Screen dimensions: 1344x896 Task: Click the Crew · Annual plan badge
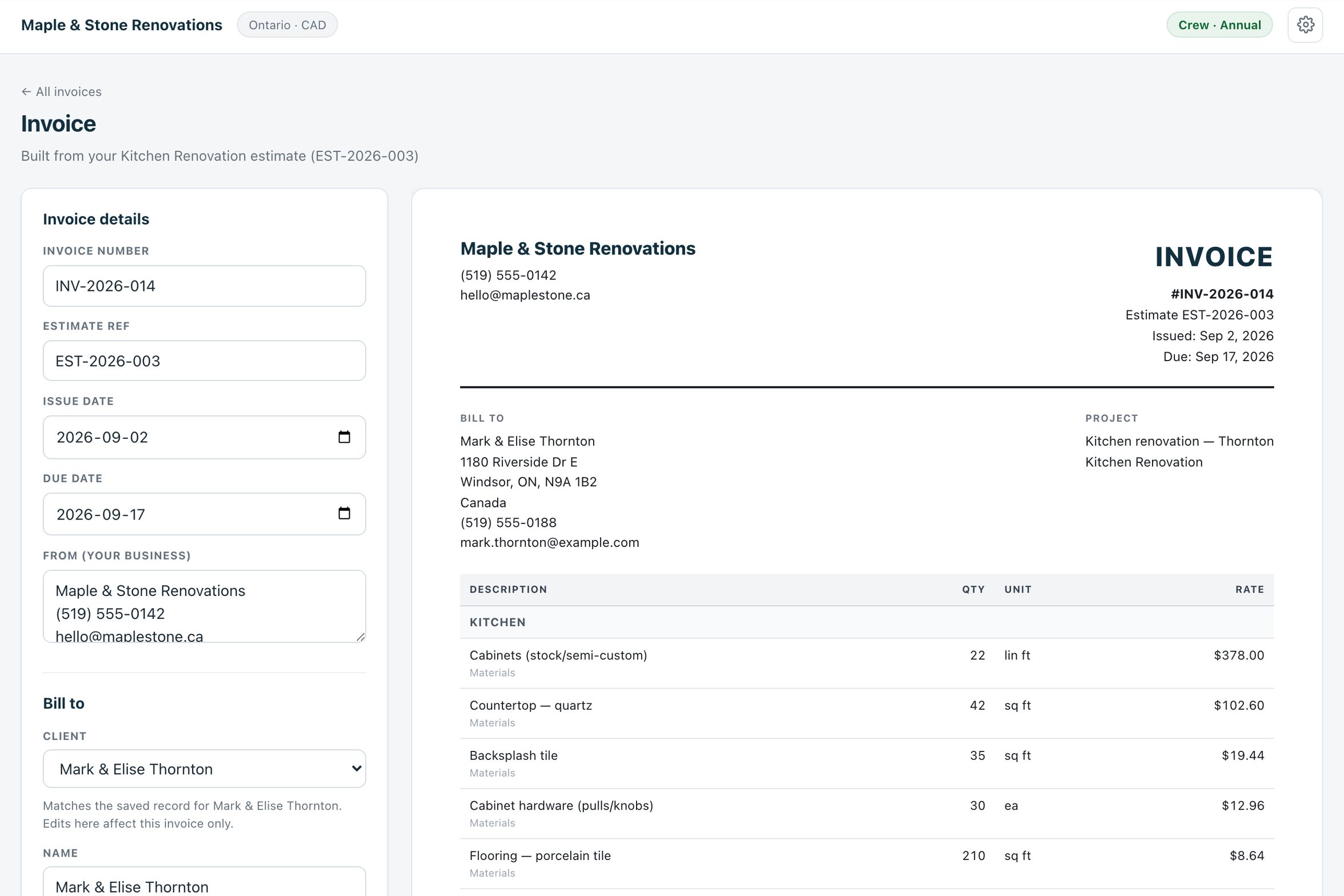point(1219,25)
